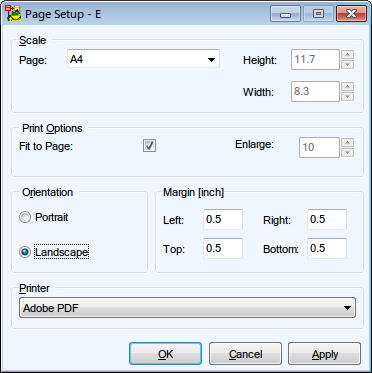The image size is (372, 373).
Task: Increase Height with the up spinner arrow
Action: click(x=348, y=55)
